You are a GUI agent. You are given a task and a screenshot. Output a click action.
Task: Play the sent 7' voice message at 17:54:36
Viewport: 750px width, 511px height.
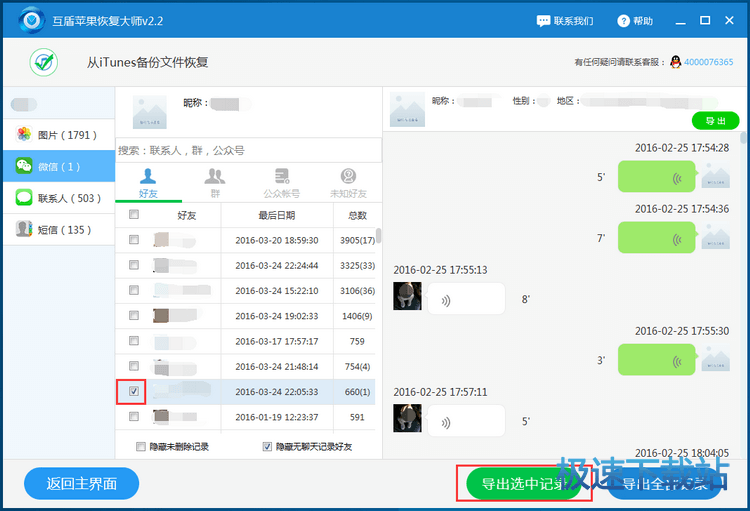[x=656, y=238]
